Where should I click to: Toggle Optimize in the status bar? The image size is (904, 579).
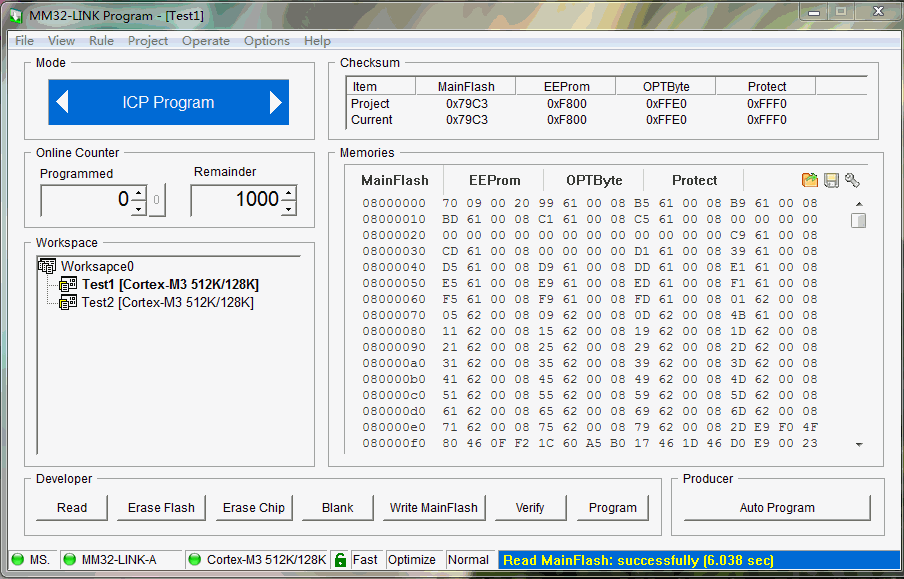[414, 560]
